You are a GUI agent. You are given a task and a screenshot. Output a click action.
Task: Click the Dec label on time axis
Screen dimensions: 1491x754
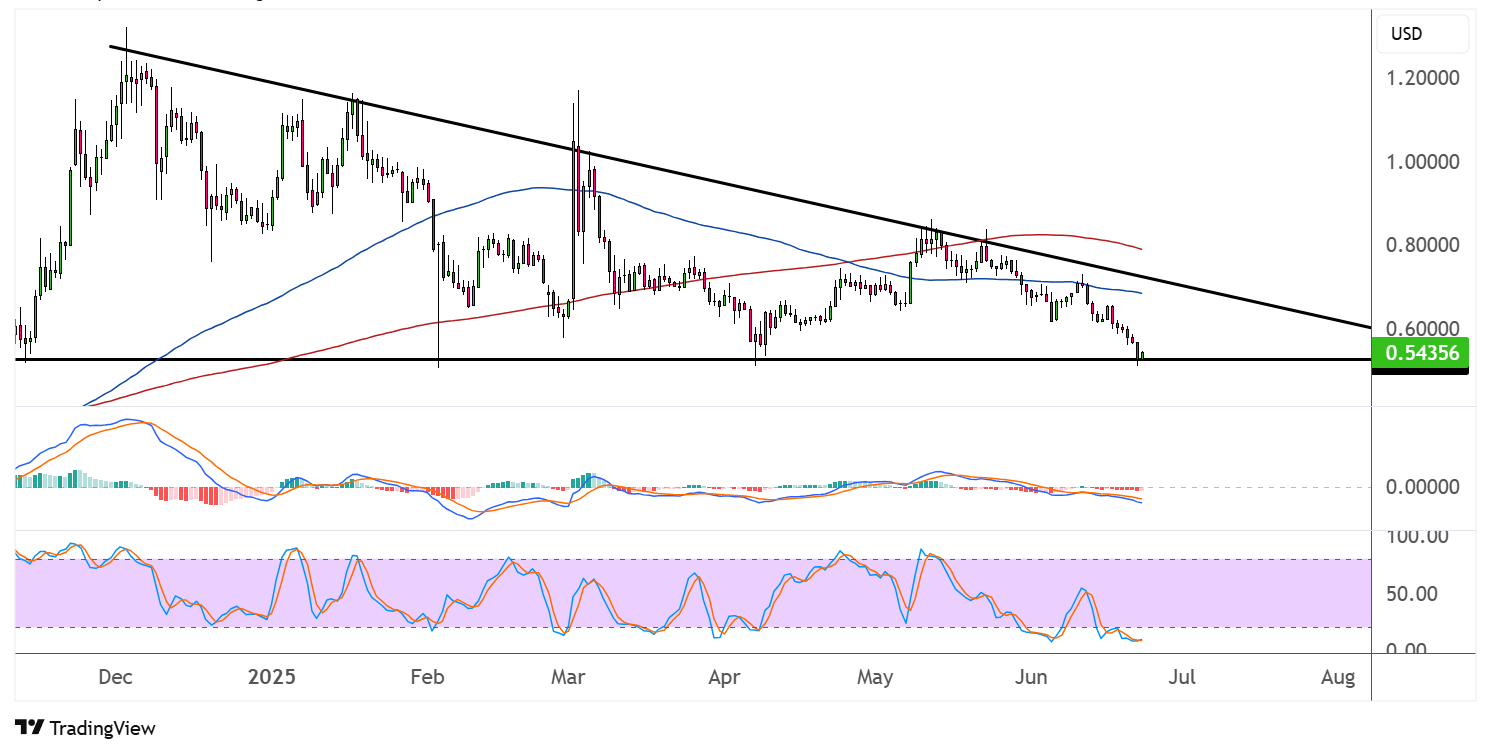(x=116, y=677)
